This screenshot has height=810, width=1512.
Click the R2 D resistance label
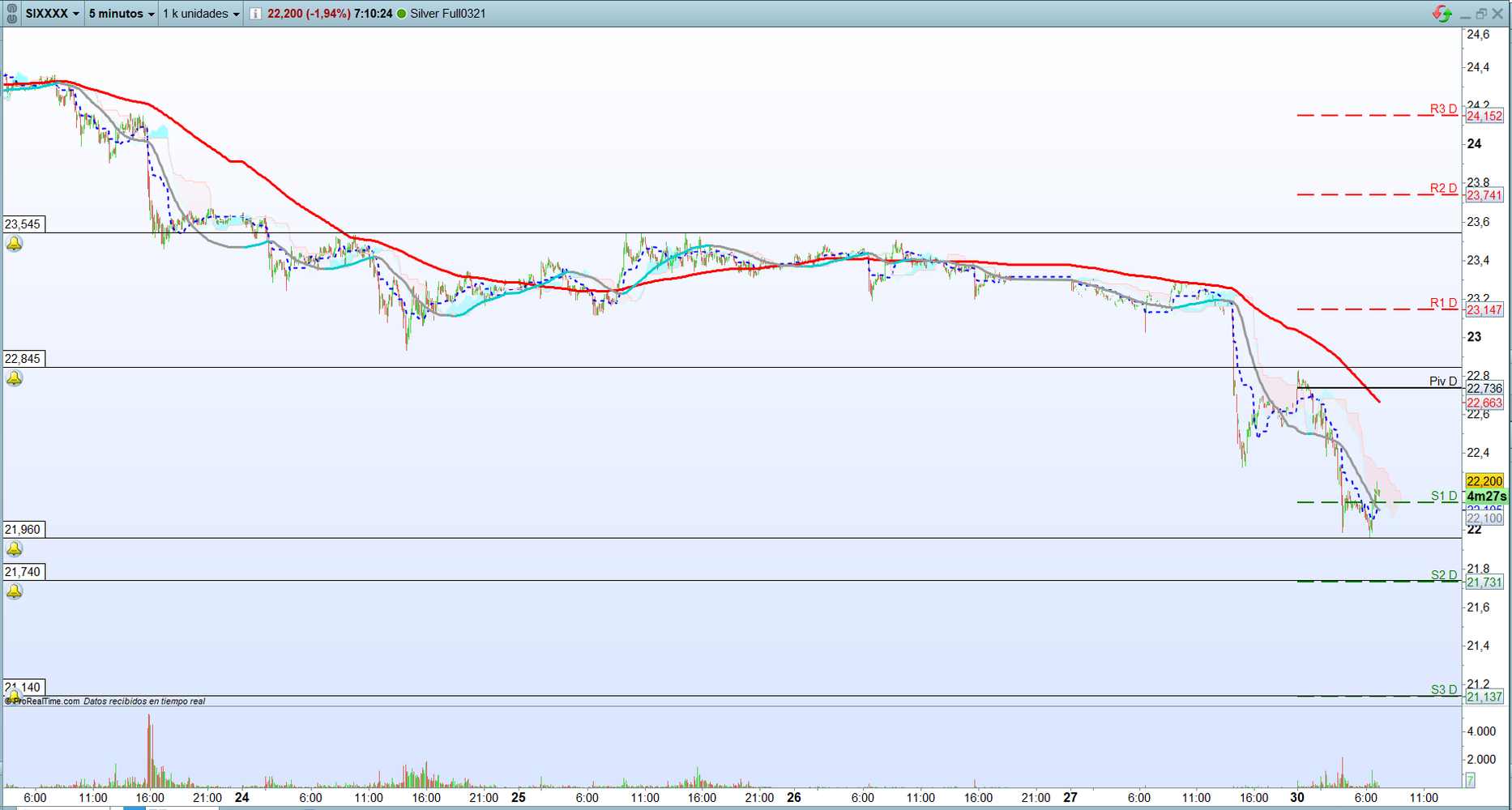coord(1443,188)
